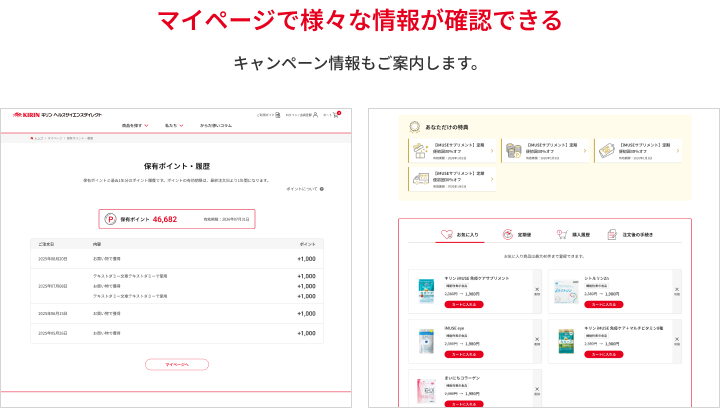This screenshot has height=408, width=720.
Task: Click the シトルリンDn product image
Action: tap(566, 291)
